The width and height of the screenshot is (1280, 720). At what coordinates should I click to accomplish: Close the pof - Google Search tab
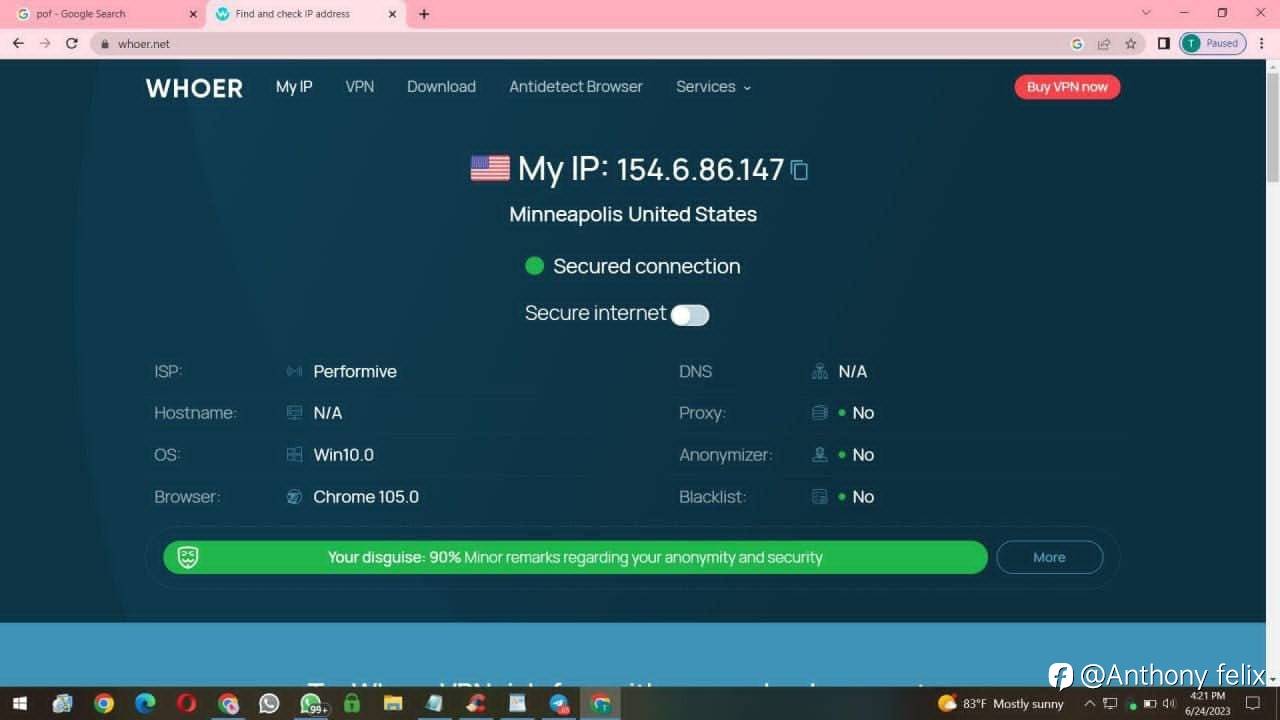click(193, 14)
